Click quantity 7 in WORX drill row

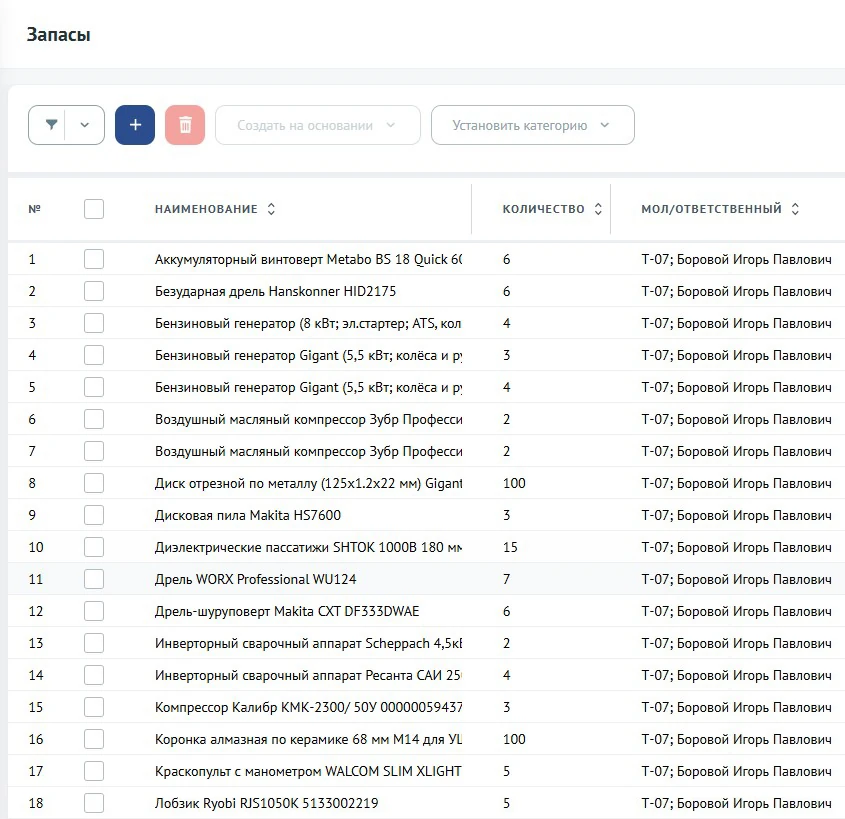(507, 579)
